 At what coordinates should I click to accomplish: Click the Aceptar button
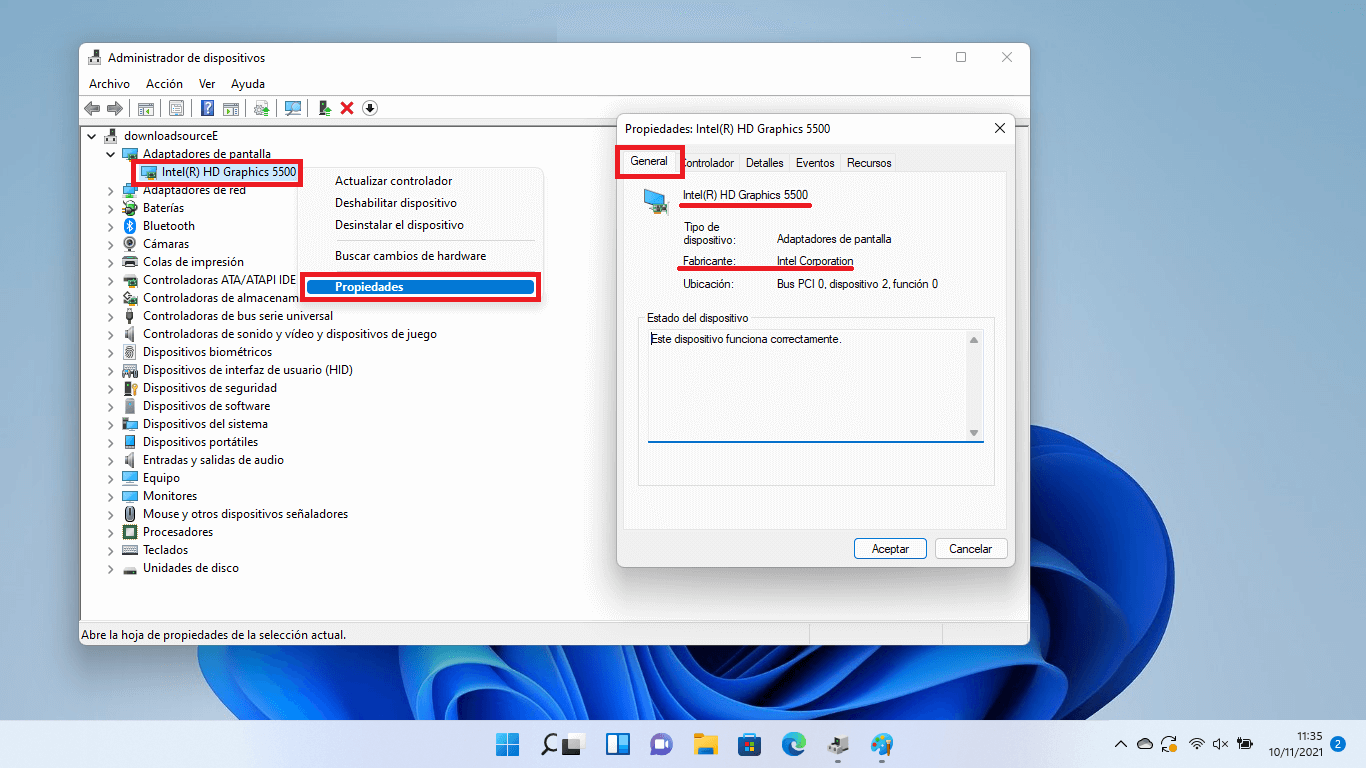pos(890,549)
